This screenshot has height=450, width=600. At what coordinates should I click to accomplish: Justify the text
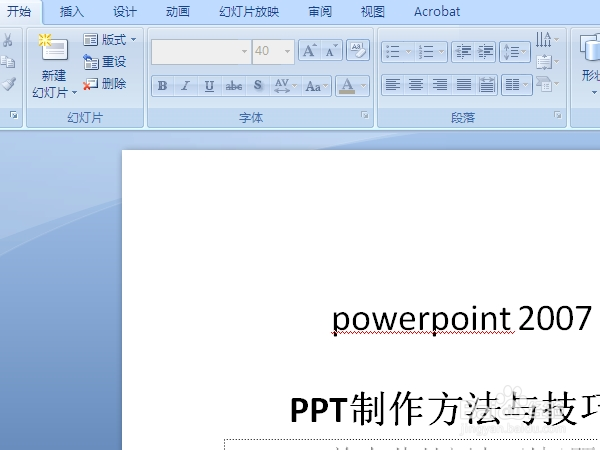(463, 85)
